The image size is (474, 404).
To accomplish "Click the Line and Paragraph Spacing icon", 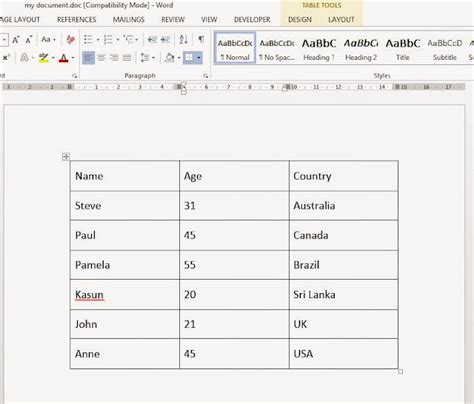I will tap(145, 58).
